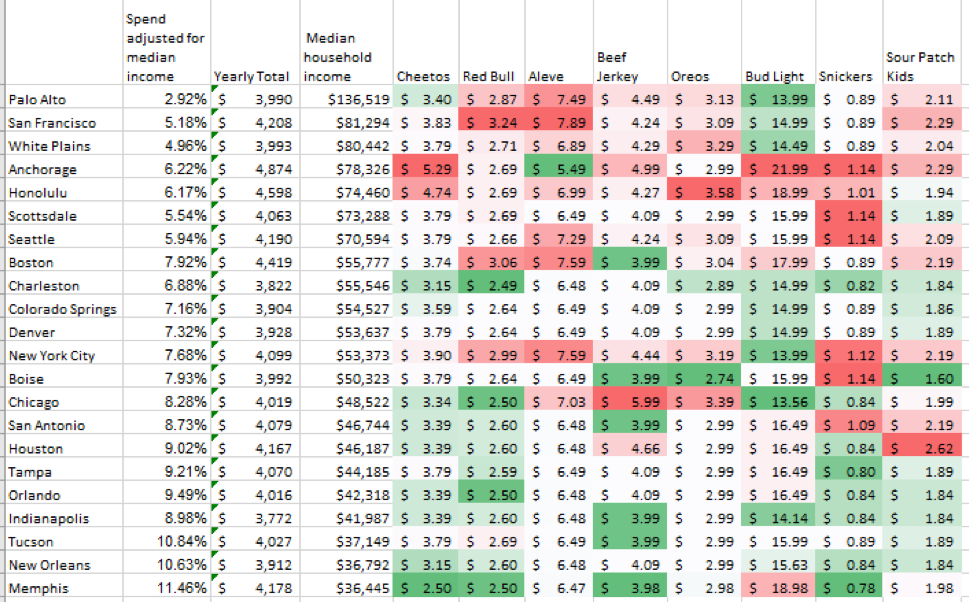Click Boise's 2.74 Oreos cell
Screen dimensions: 969x602
705,378
